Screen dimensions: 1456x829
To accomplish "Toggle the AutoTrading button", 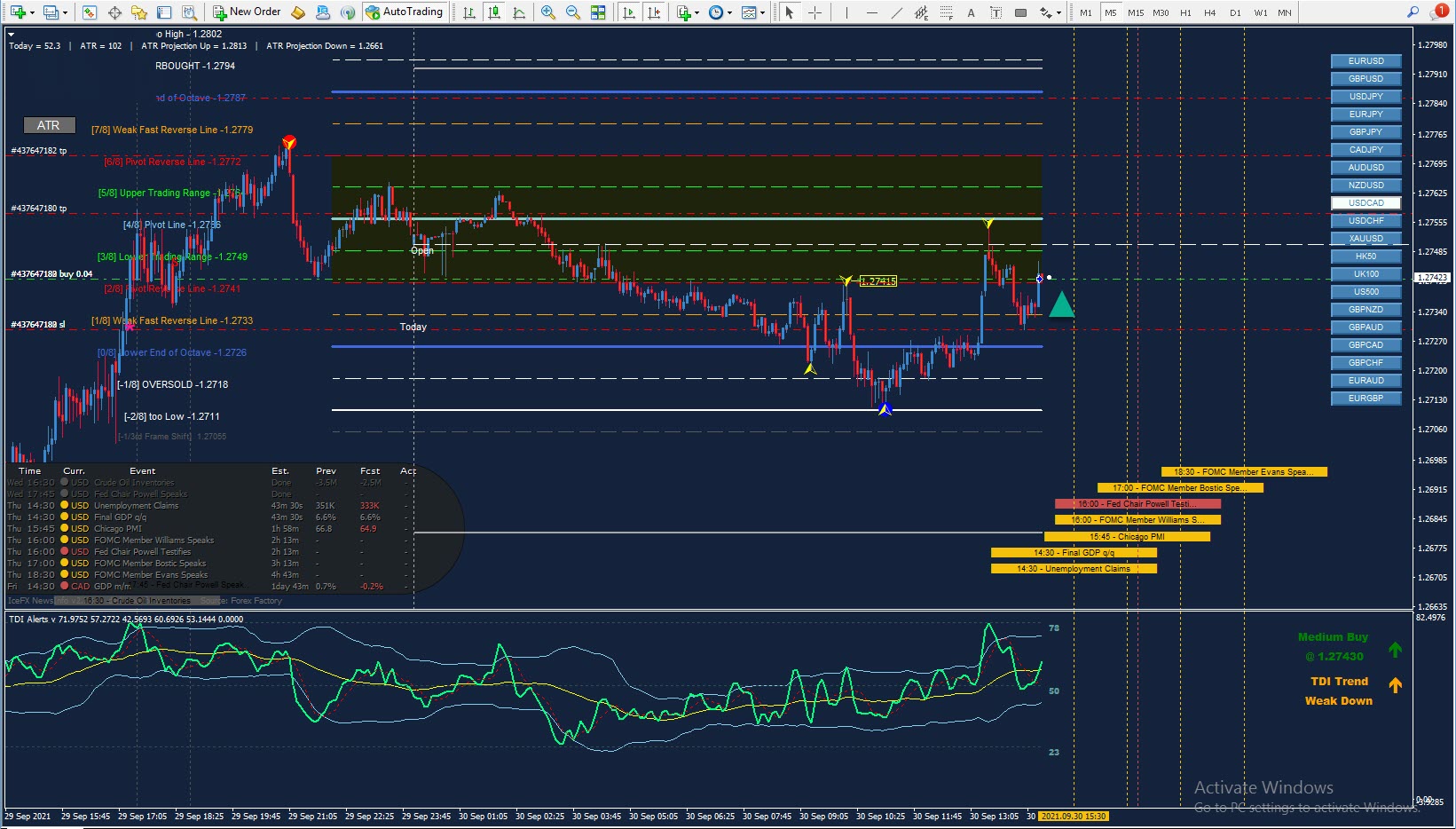I will 404,12.
